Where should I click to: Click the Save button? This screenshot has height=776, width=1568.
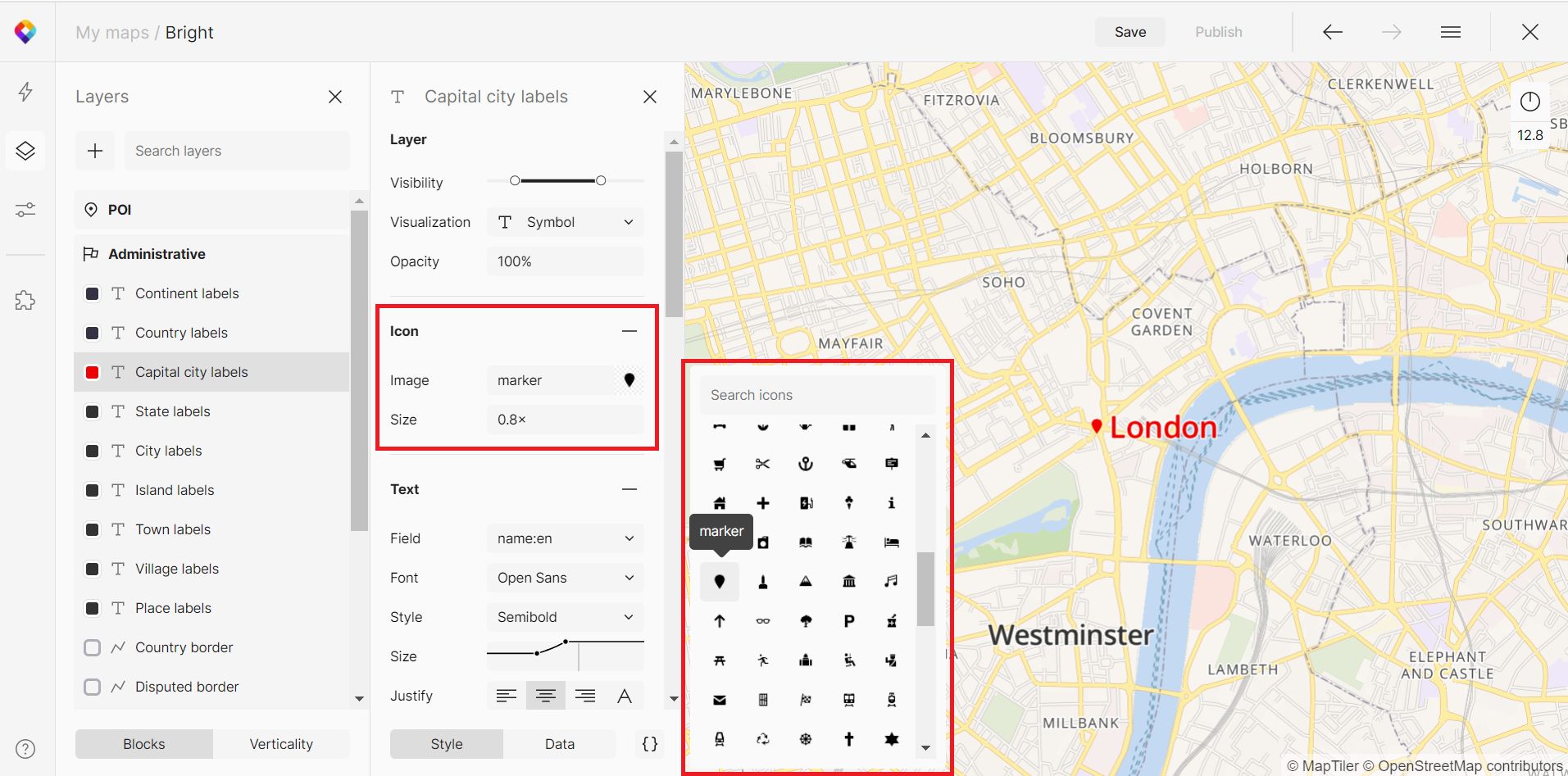[x=1129, y=32]
